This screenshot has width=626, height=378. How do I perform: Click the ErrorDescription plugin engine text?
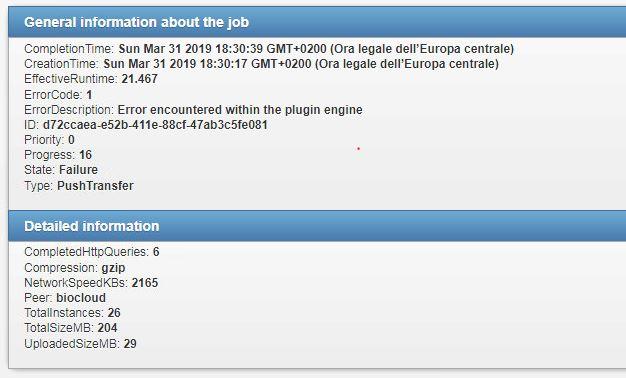pyautogui.click(x=240, y=110)
